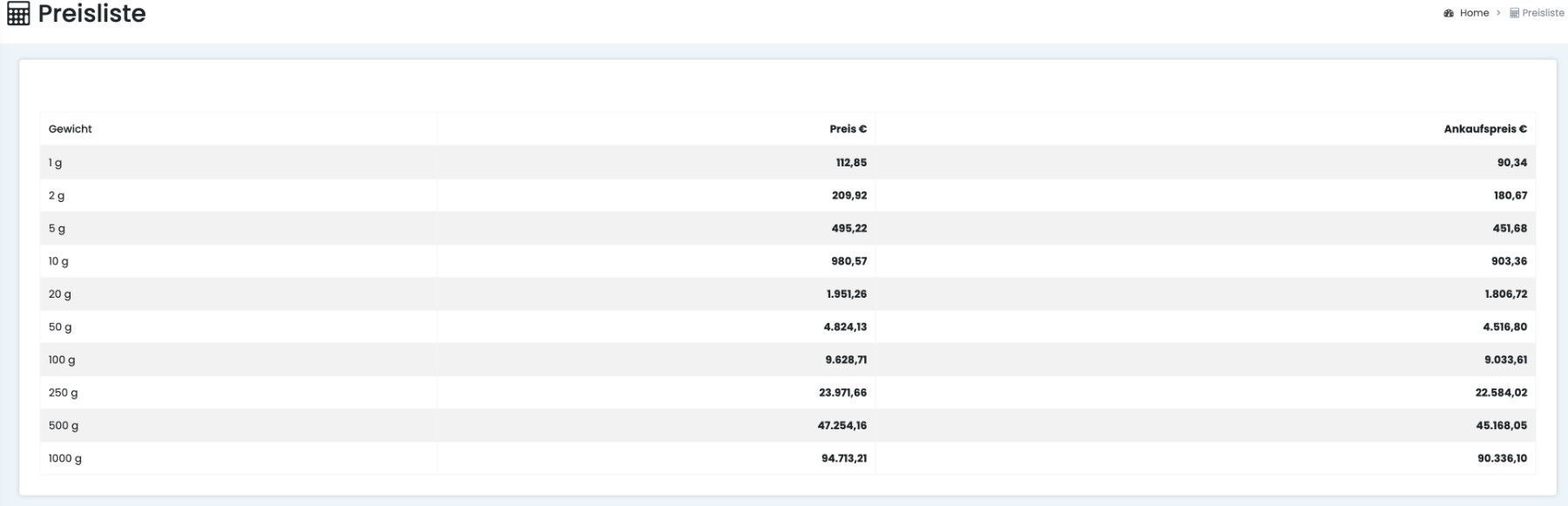Click the calculator icon beside the Preisliste heading
The image size is (1568, 506).
[x=18, y=14]
